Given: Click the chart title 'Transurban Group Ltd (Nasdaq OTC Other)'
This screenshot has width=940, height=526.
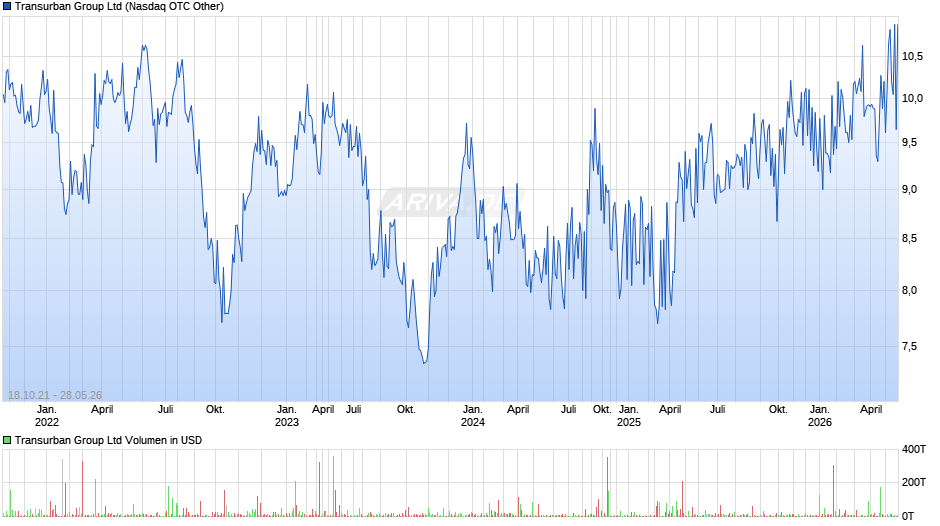Looking at the screenshot, I should (x=119, y=7).
